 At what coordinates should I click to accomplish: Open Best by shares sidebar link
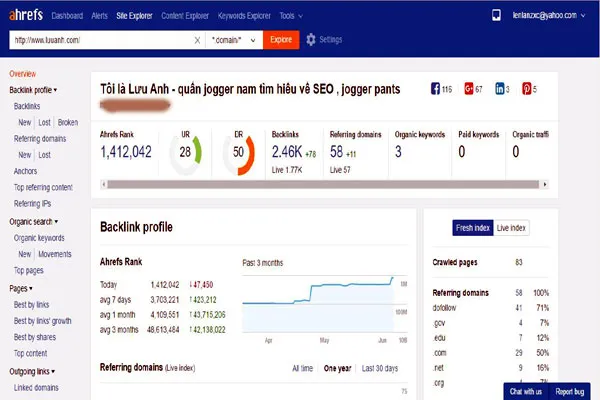[35, 337]
